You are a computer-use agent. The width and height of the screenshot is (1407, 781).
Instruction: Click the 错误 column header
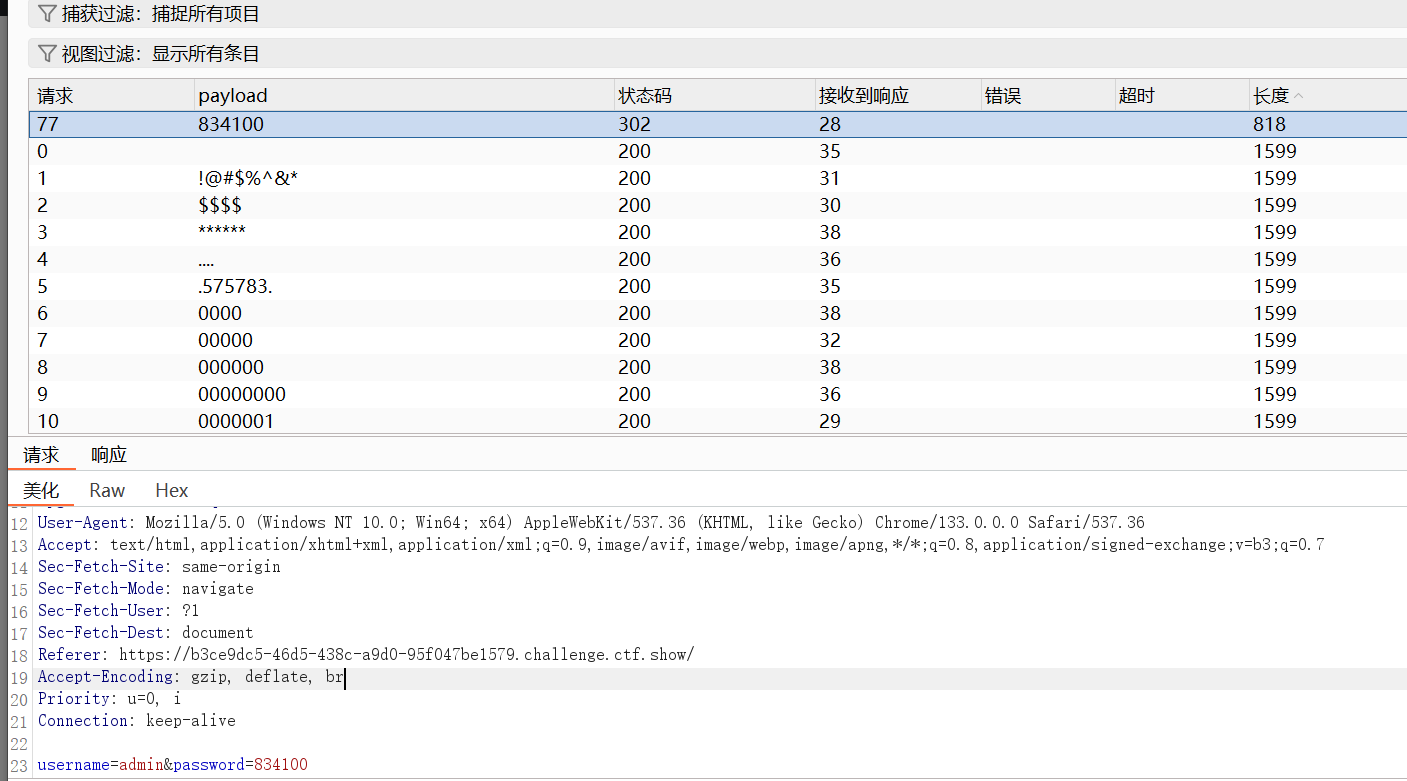coord(1003,96)
